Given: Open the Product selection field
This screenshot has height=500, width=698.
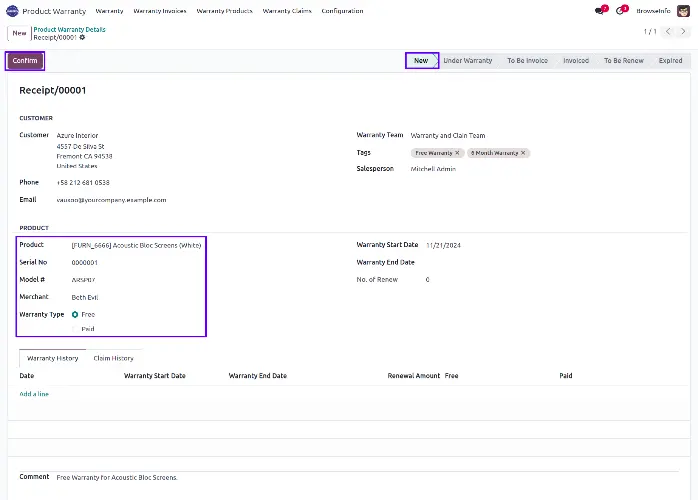Looking at the screenshot, I should pos(136,245).
